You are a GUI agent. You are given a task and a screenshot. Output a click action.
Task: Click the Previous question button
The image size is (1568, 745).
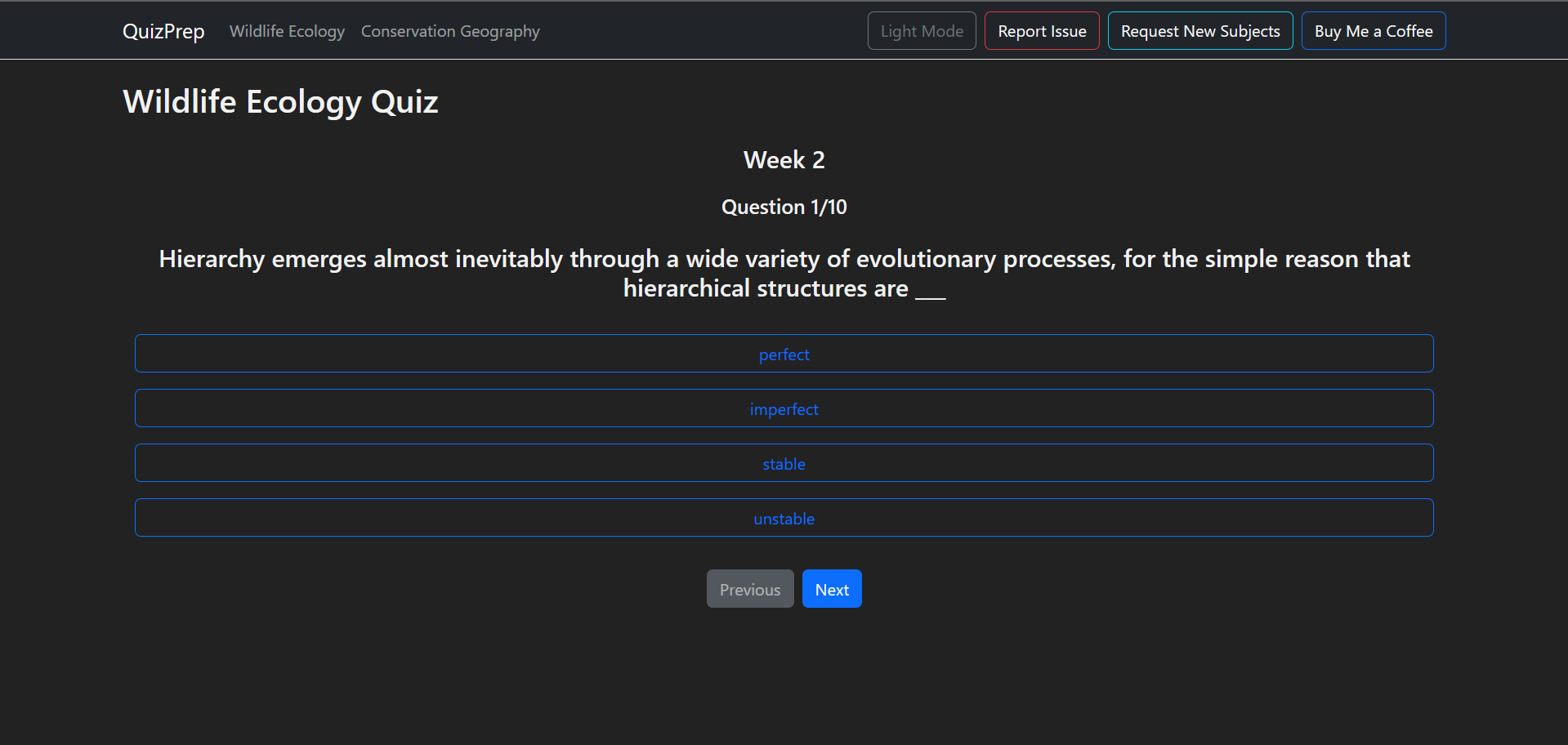[x=749, y=589]
